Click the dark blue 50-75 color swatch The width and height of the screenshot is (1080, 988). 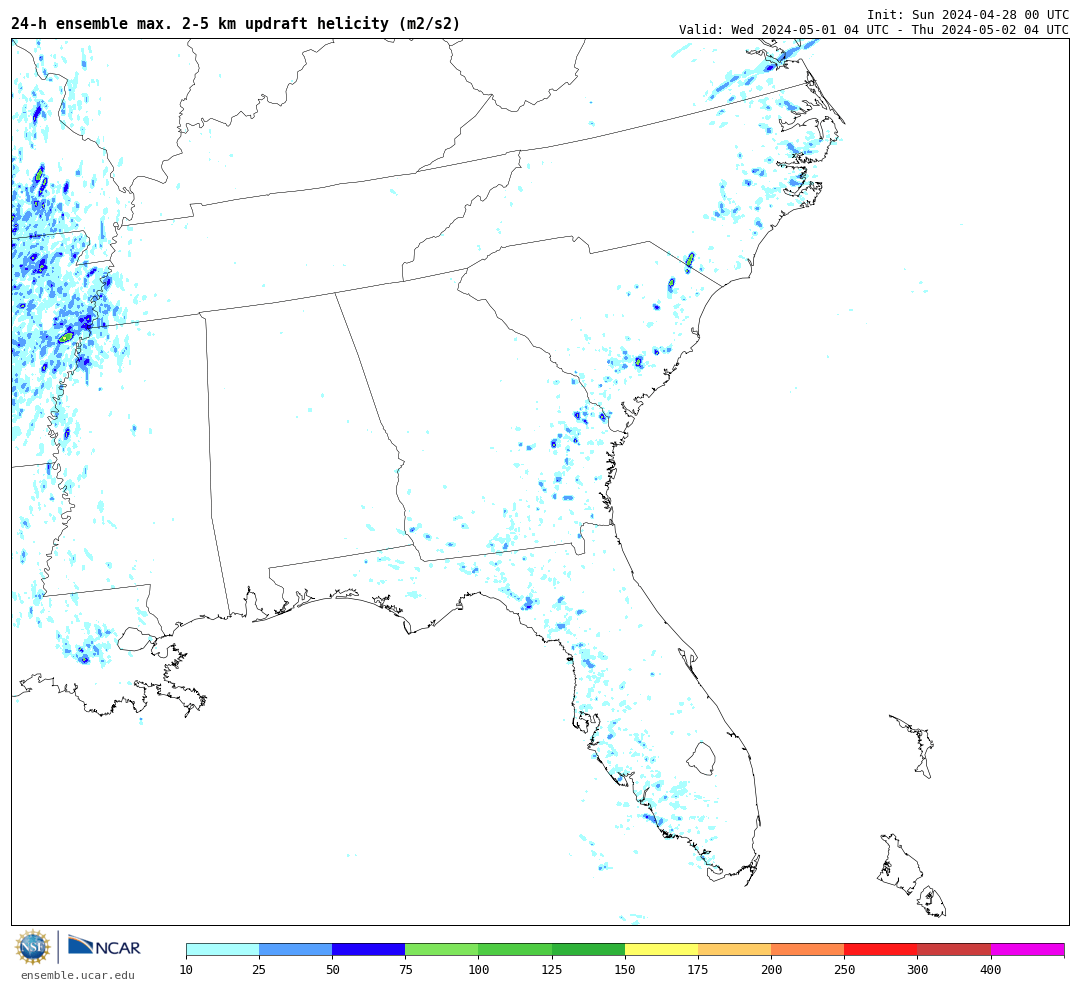tap(368, 949)
